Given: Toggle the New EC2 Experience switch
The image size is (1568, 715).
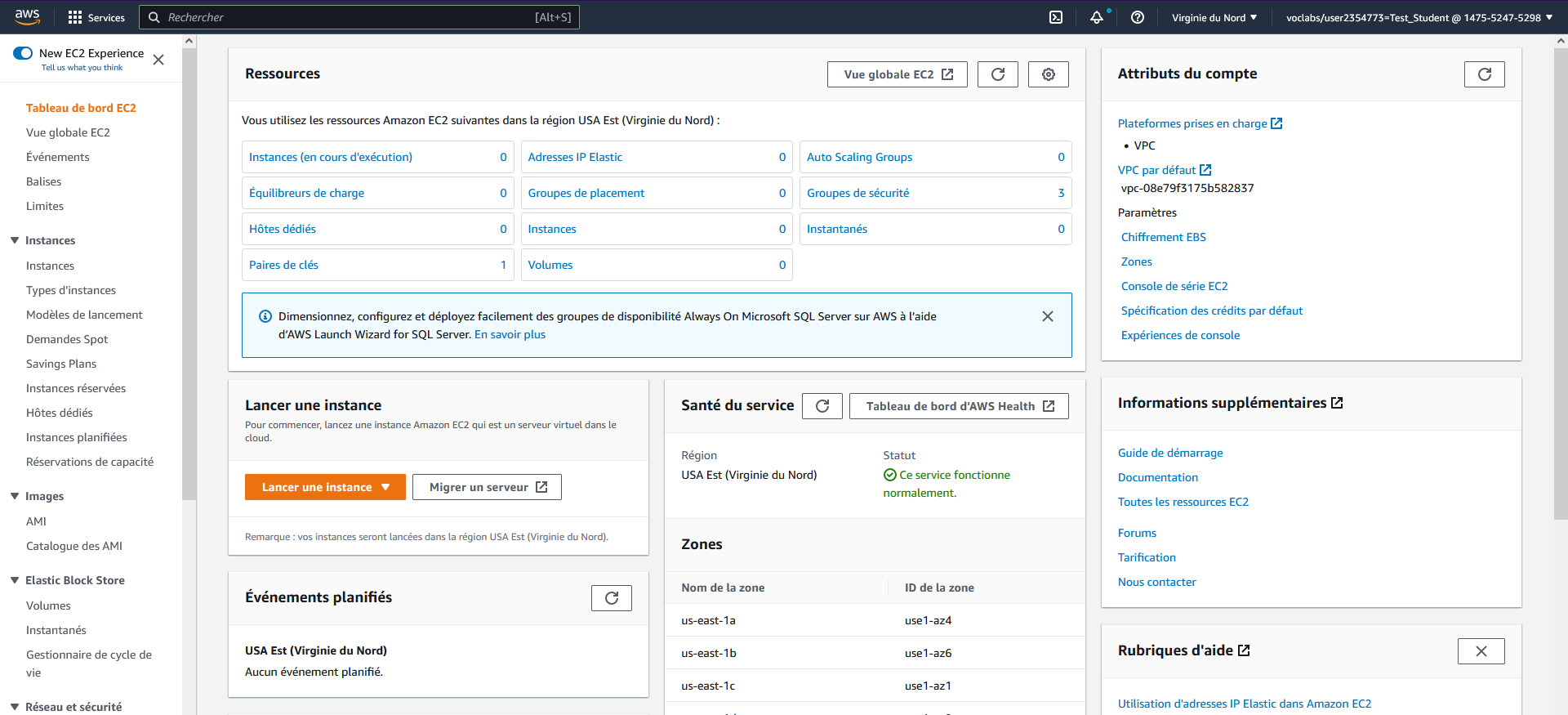Looking at the screenshot, I should point(23,53).
